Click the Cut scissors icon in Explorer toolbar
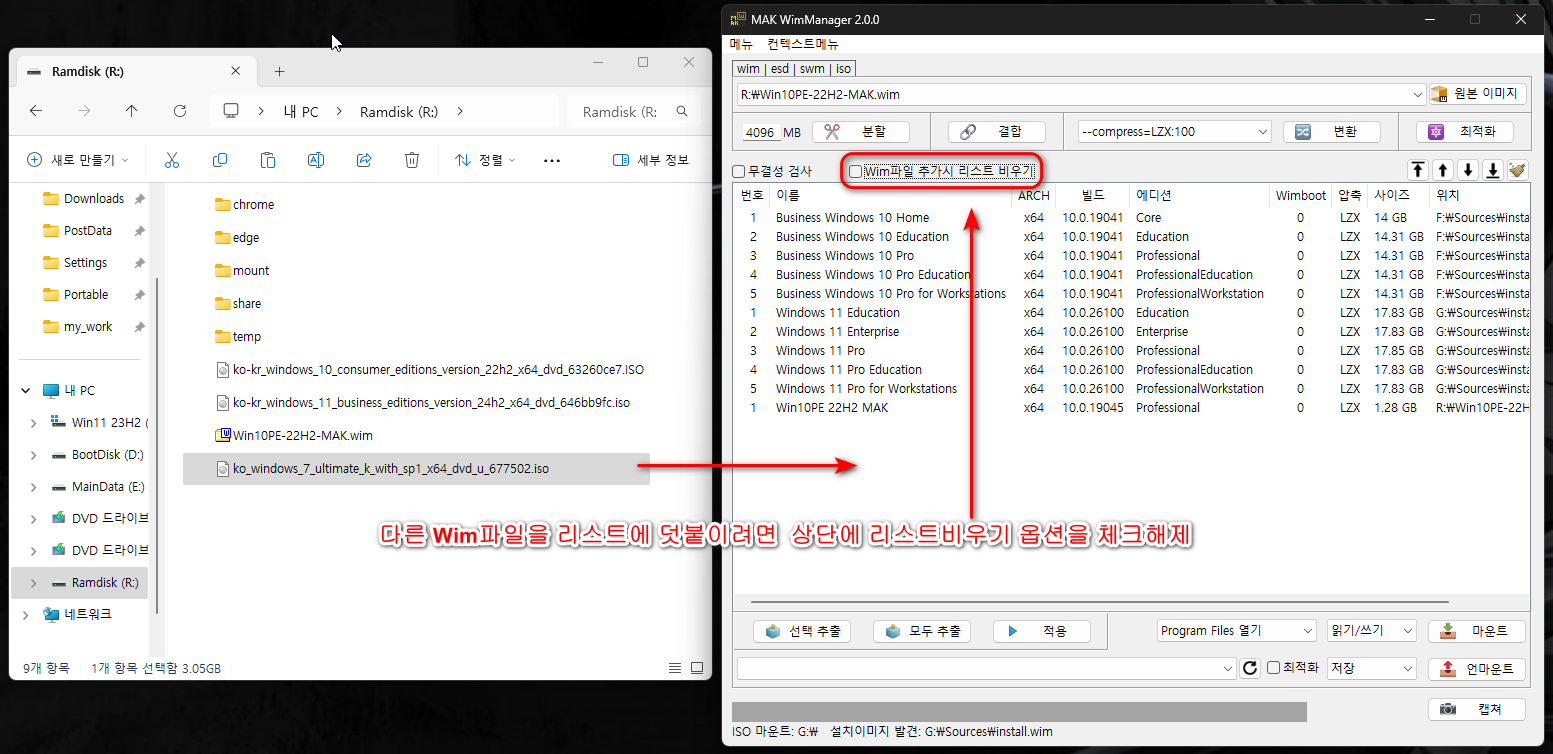Screen dimensions: 1553x754 [171, 160]
